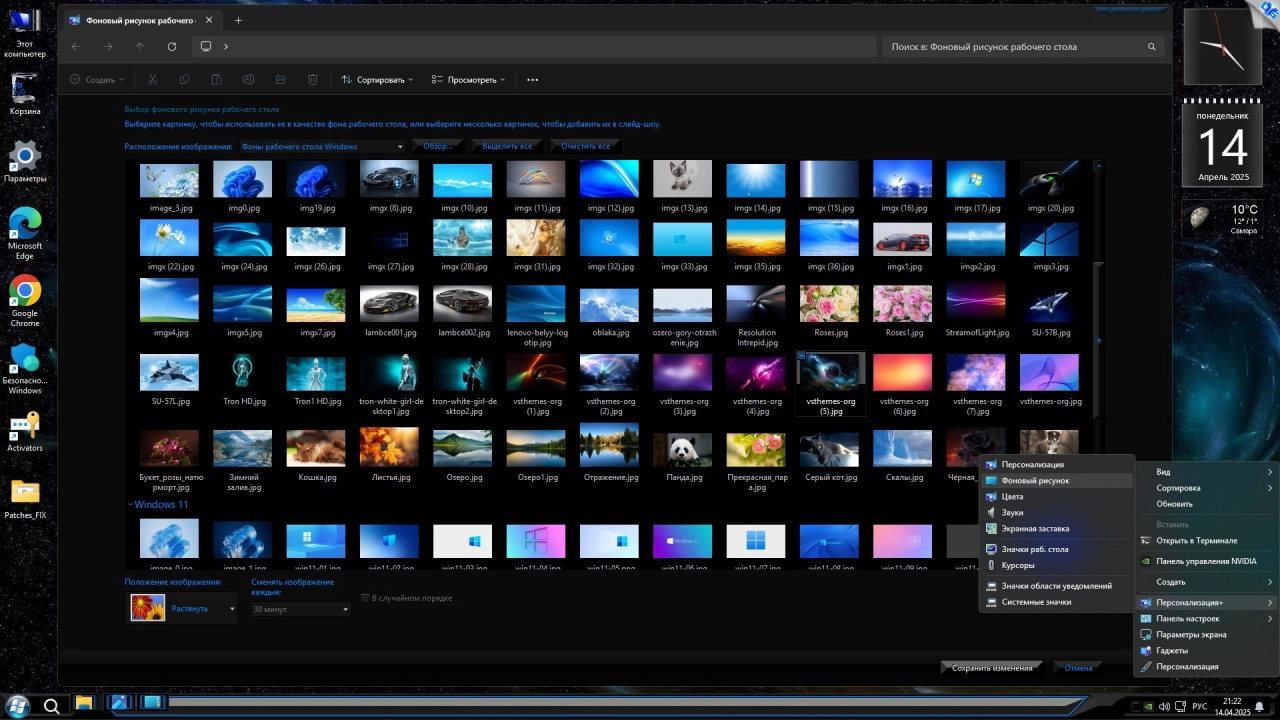
Task: Expand the address bar breadcrumb chevron
Action: tap(227, 46)
